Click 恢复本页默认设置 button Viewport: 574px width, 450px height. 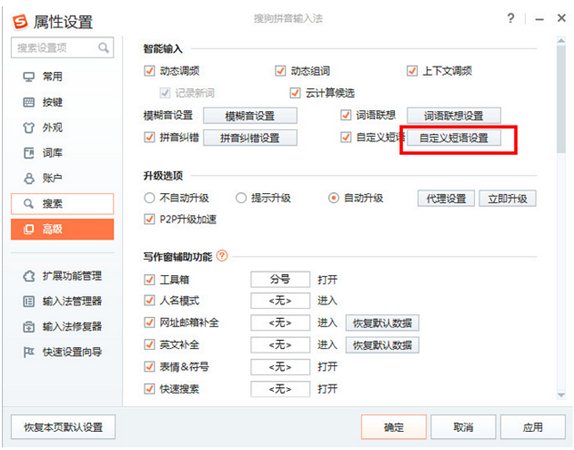tap(63, 427)
